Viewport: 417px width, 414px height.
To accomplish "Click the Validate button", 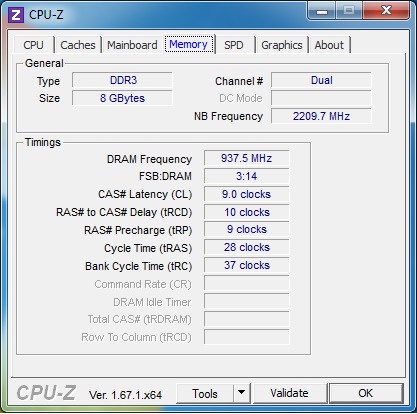I will click(289, 393).
